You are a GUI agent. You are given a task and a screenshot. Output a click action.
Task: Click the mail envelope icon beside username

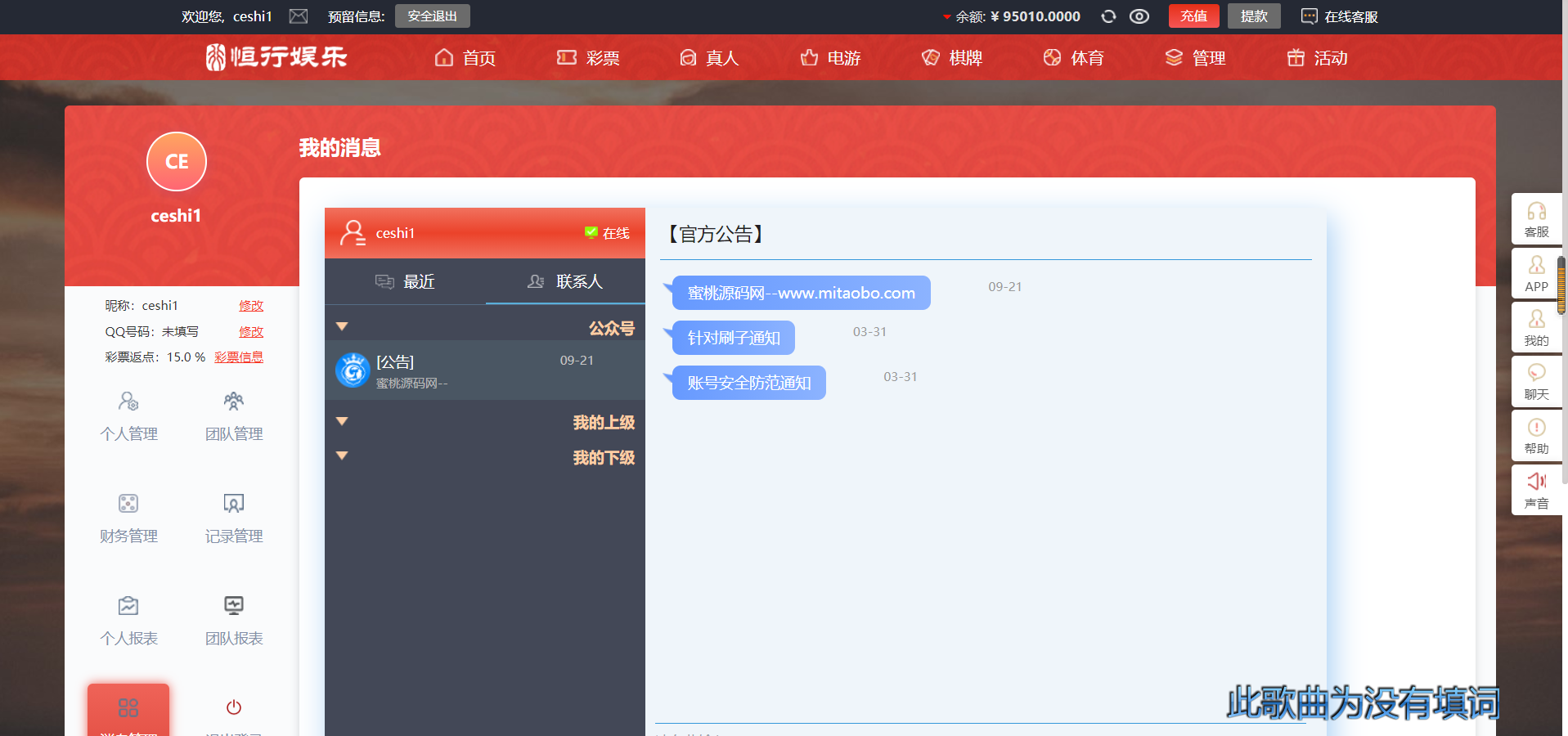299,16
